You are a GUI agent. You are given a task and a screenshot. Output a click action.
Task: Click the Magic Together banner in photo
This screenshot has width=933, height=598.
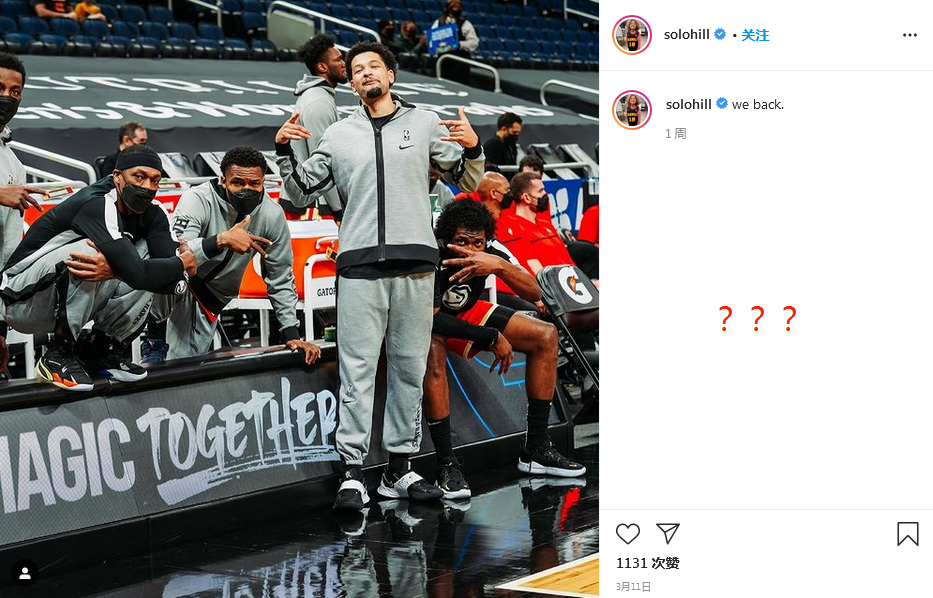pyautogui.click(x=168, y=449)
